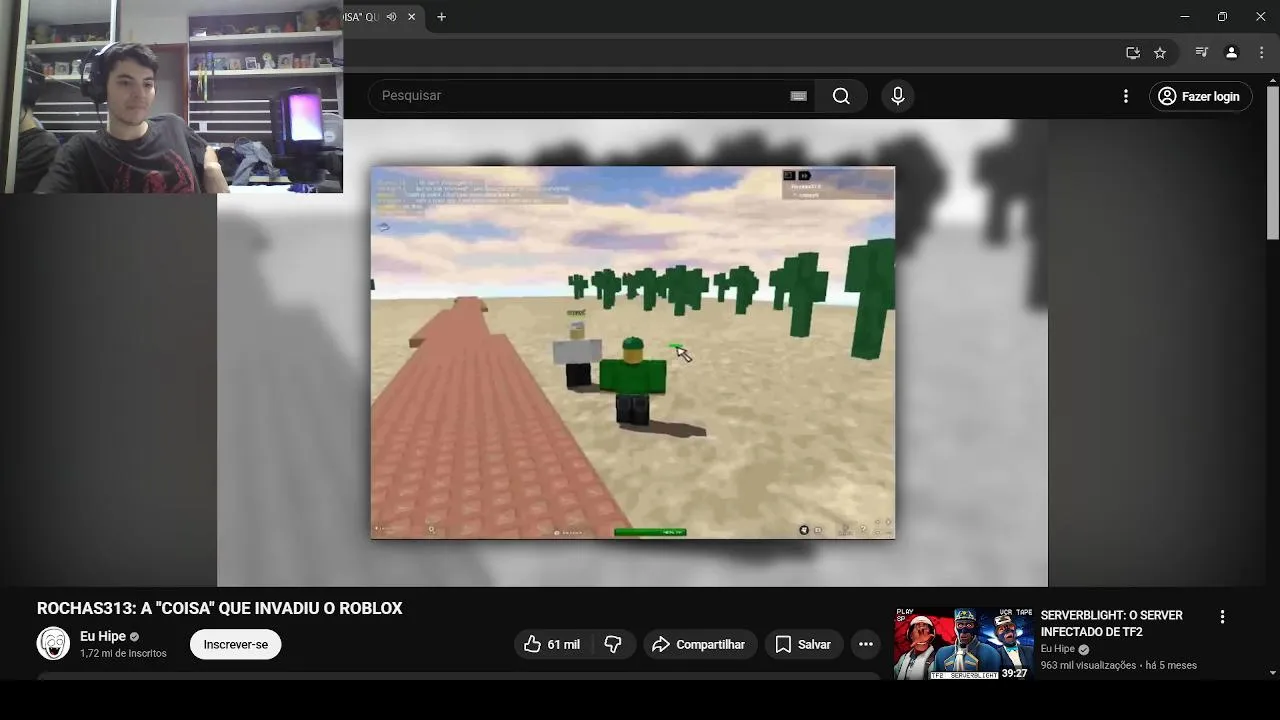Open more actions next to the Salvar button

coord(866,645)
